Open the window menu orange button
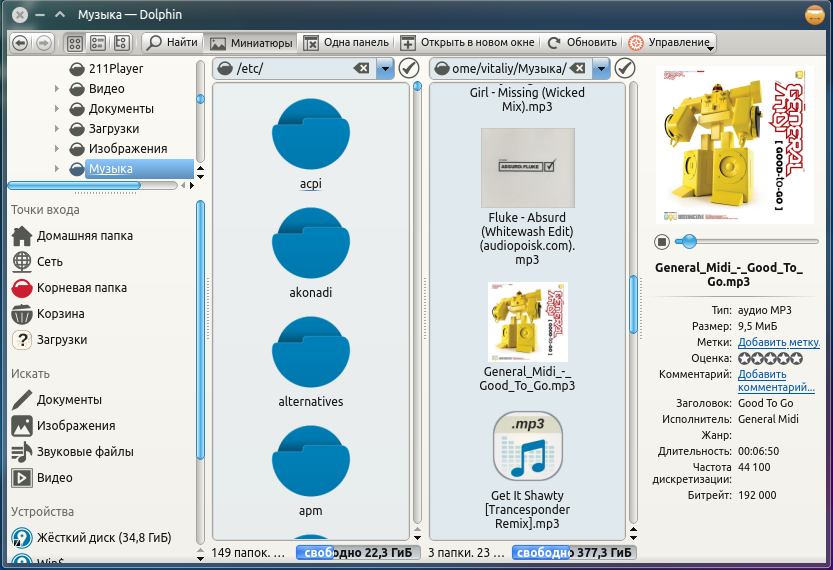 point(814,14)
